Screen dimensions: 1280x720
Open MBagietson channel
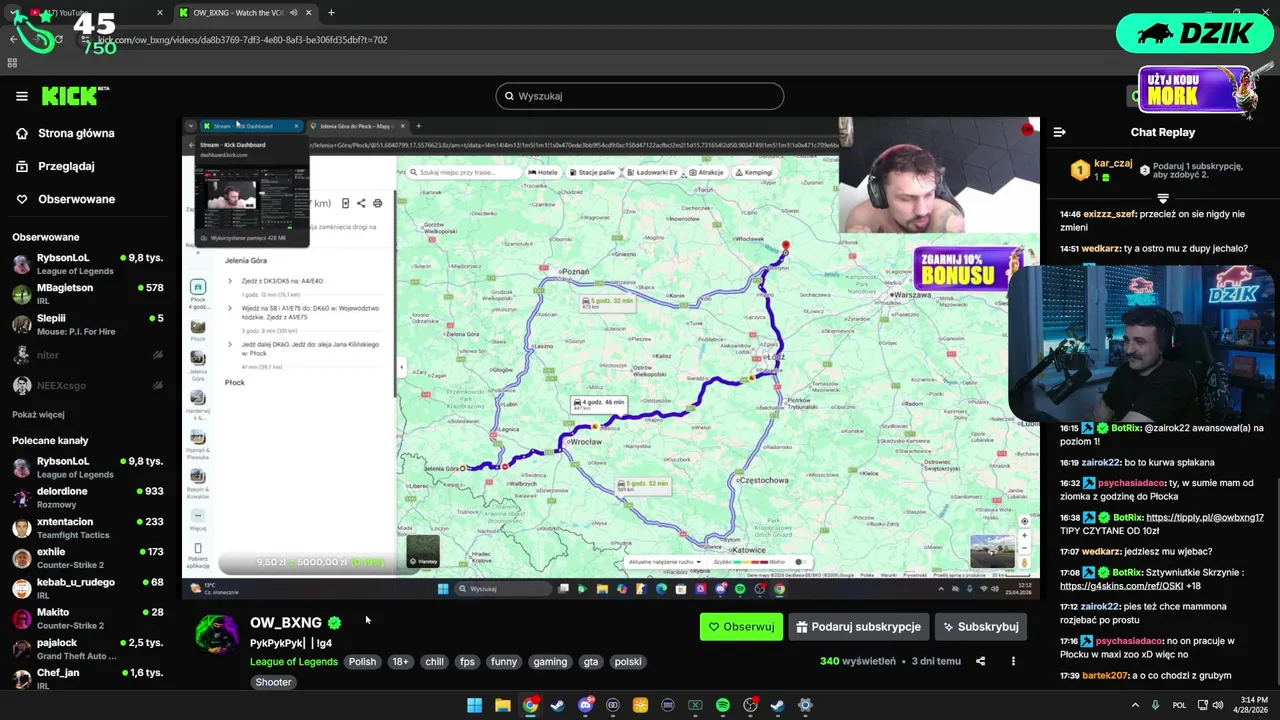88,294
